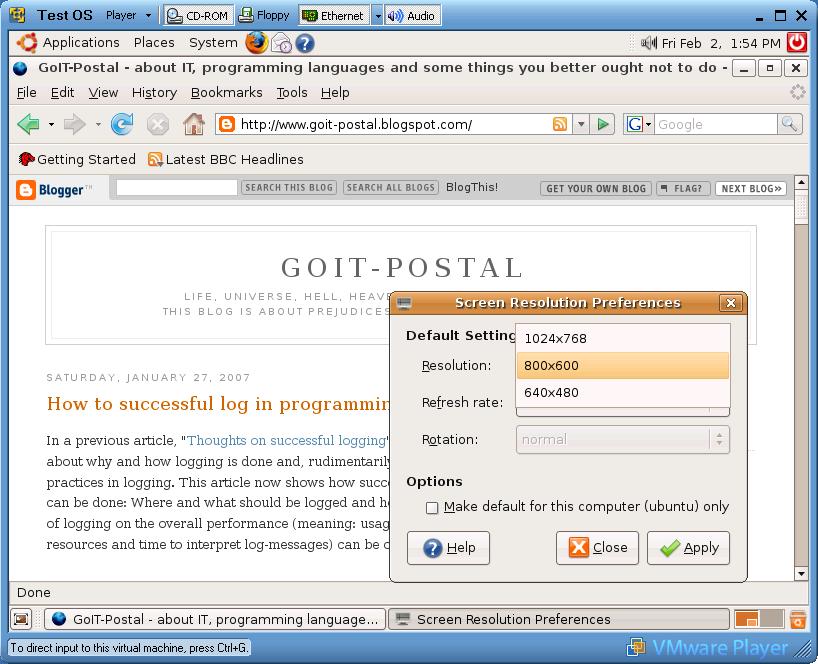Click the Apply button
The width and height of the screenshot is (818, 664).
[689, 548]
